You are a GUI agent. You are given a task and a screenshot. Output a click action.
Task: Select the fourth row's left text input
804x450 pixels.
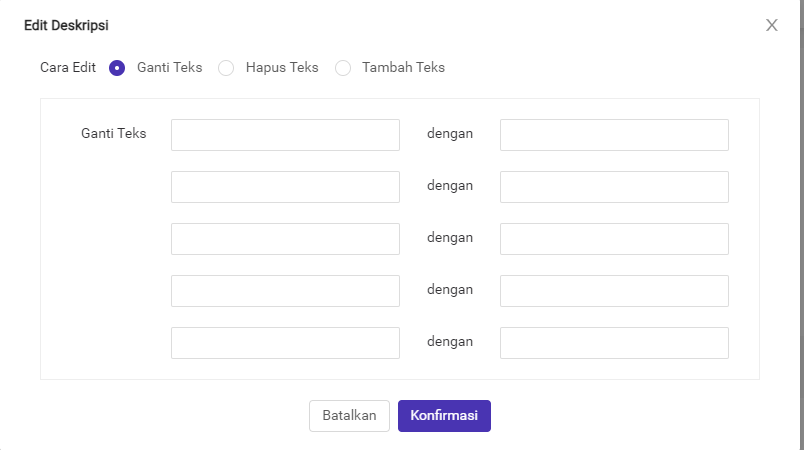click(x=285, y=291)
